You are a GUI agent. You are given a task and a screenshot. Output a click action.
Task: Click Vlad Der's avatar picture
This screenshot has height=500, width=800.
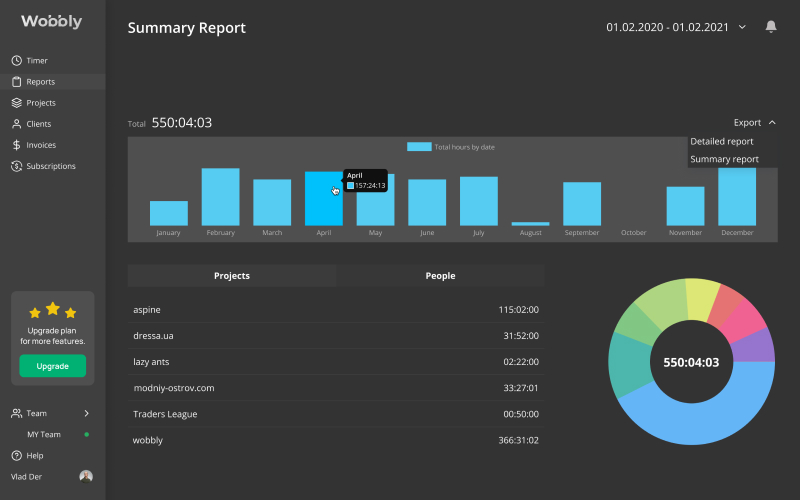[x=86, y=476]
